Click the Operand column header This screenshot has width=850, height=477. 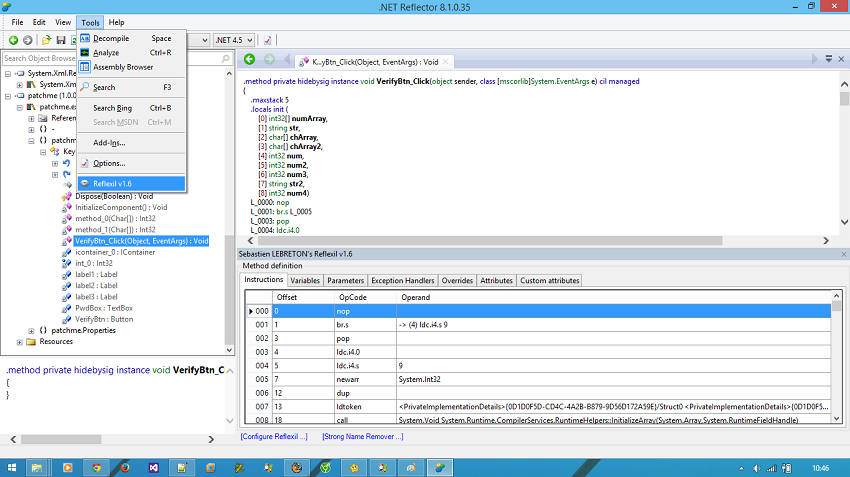click(614, 297)
